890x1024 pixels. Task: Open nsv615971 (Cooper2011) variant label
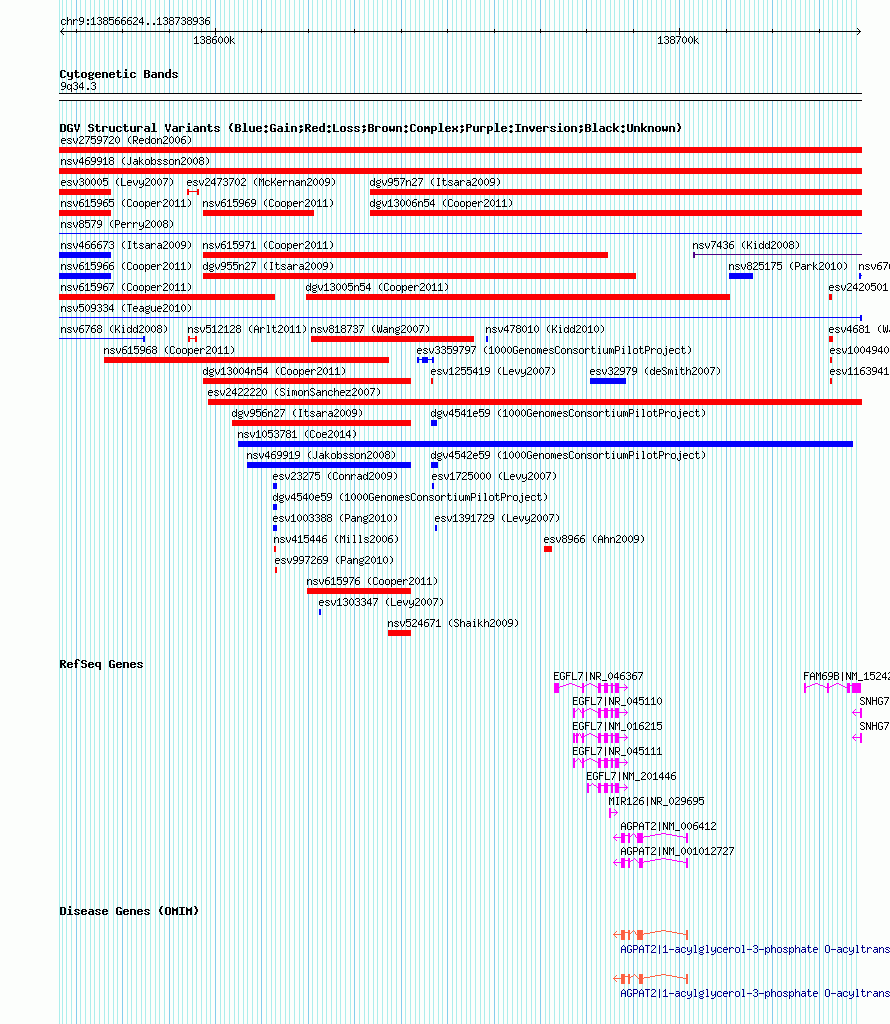(268, 245)
